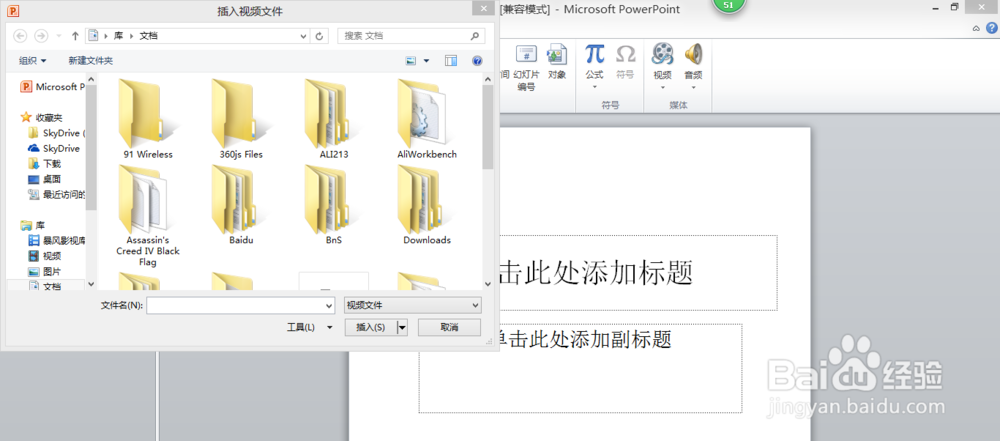Select the AliWorkbench folder

(x=427, y=119)
